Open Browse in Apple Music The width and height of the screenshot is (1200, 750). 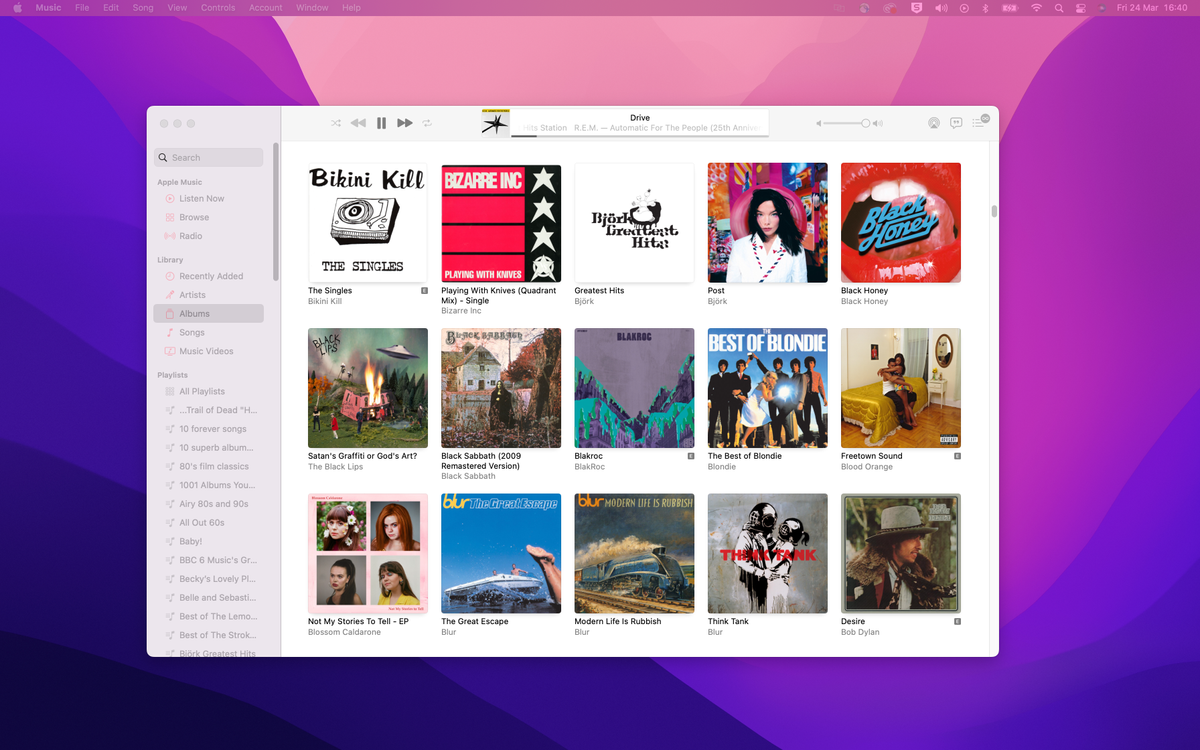[x=194, y=217]
